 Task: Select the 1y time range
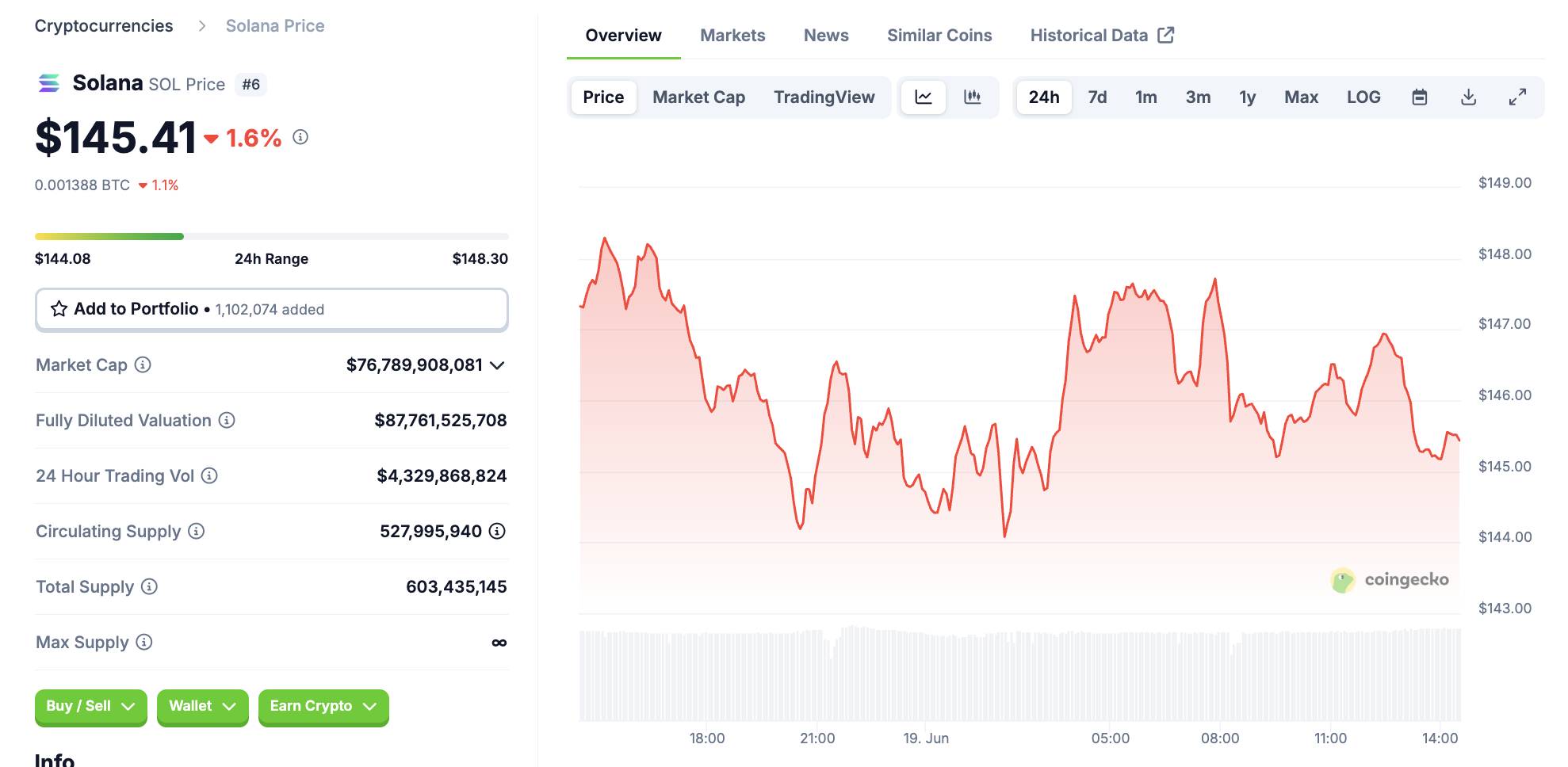coord(1248,97)
